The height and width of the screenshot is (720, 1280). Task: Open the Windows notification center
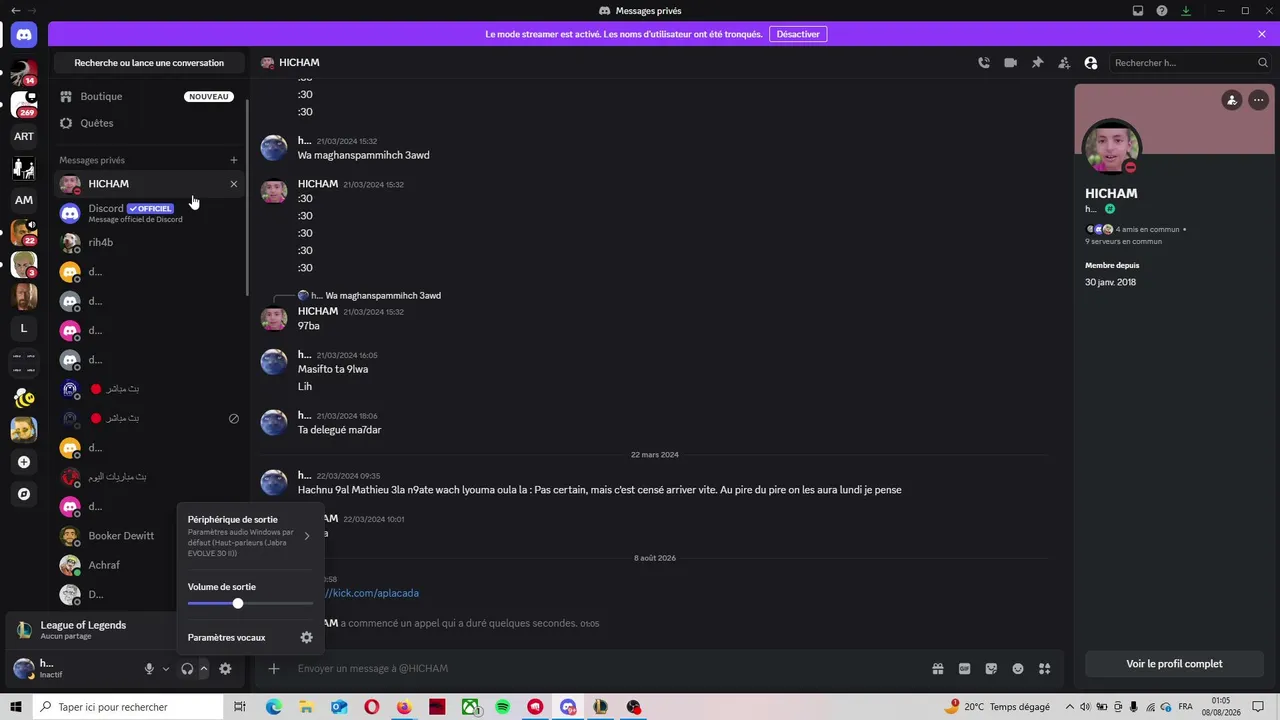[x=1258, y=707]
